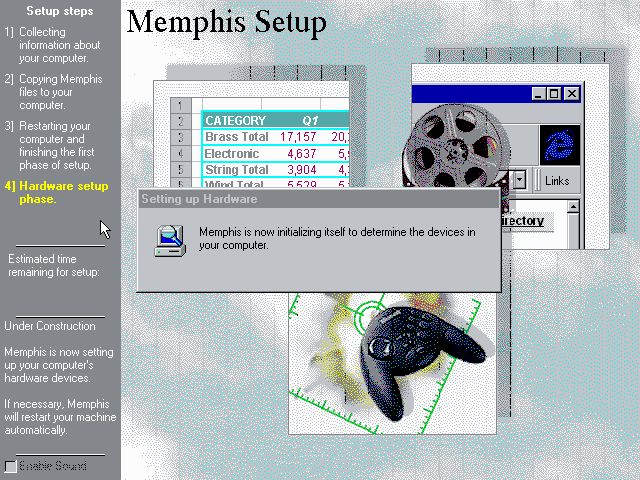Select spreadsheet row header 1
The image size is (640, 480).
180,105
